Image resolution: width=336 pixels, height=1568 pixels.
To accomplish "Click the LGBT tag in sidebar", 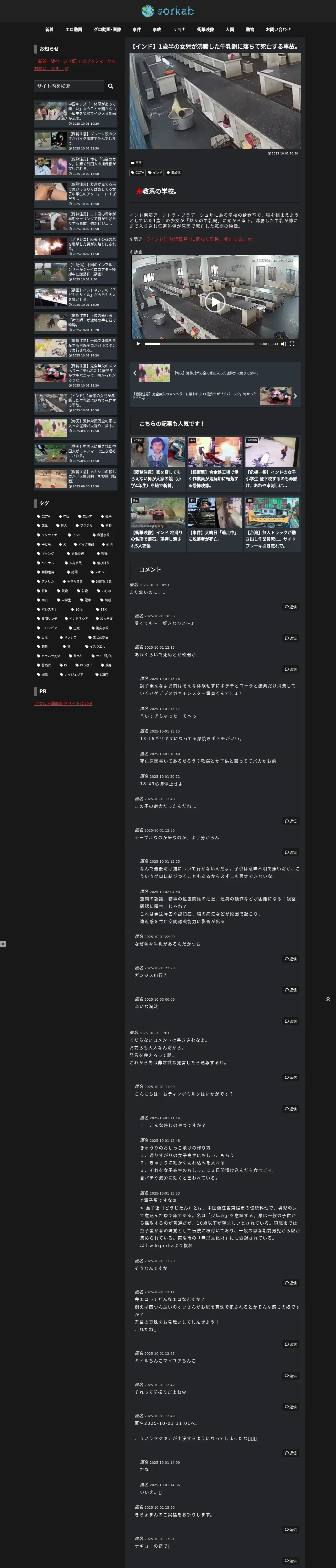I will click(x=102, y=675).
